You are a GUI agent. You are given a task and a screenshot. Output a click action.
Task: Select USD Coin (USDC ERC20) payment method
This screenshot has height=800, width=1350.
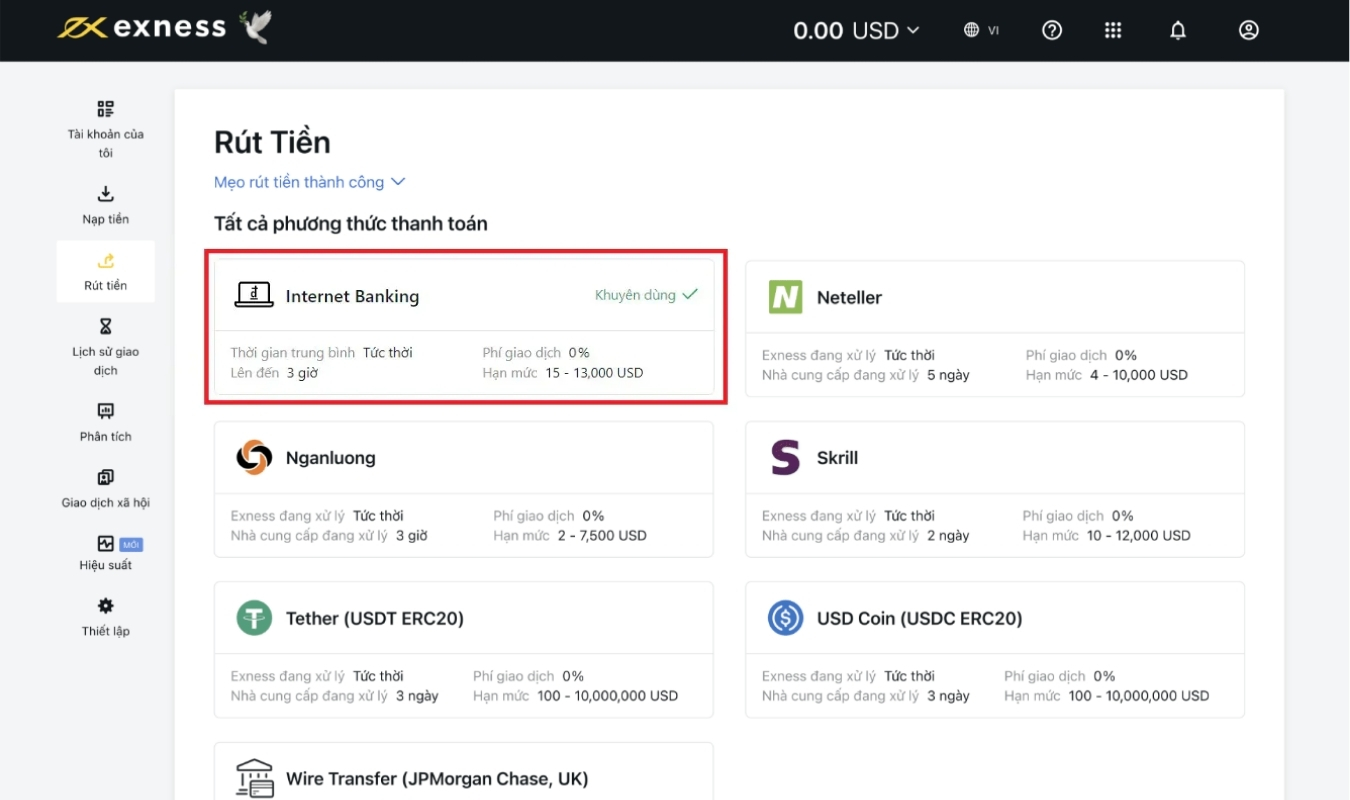click(995, 650)
